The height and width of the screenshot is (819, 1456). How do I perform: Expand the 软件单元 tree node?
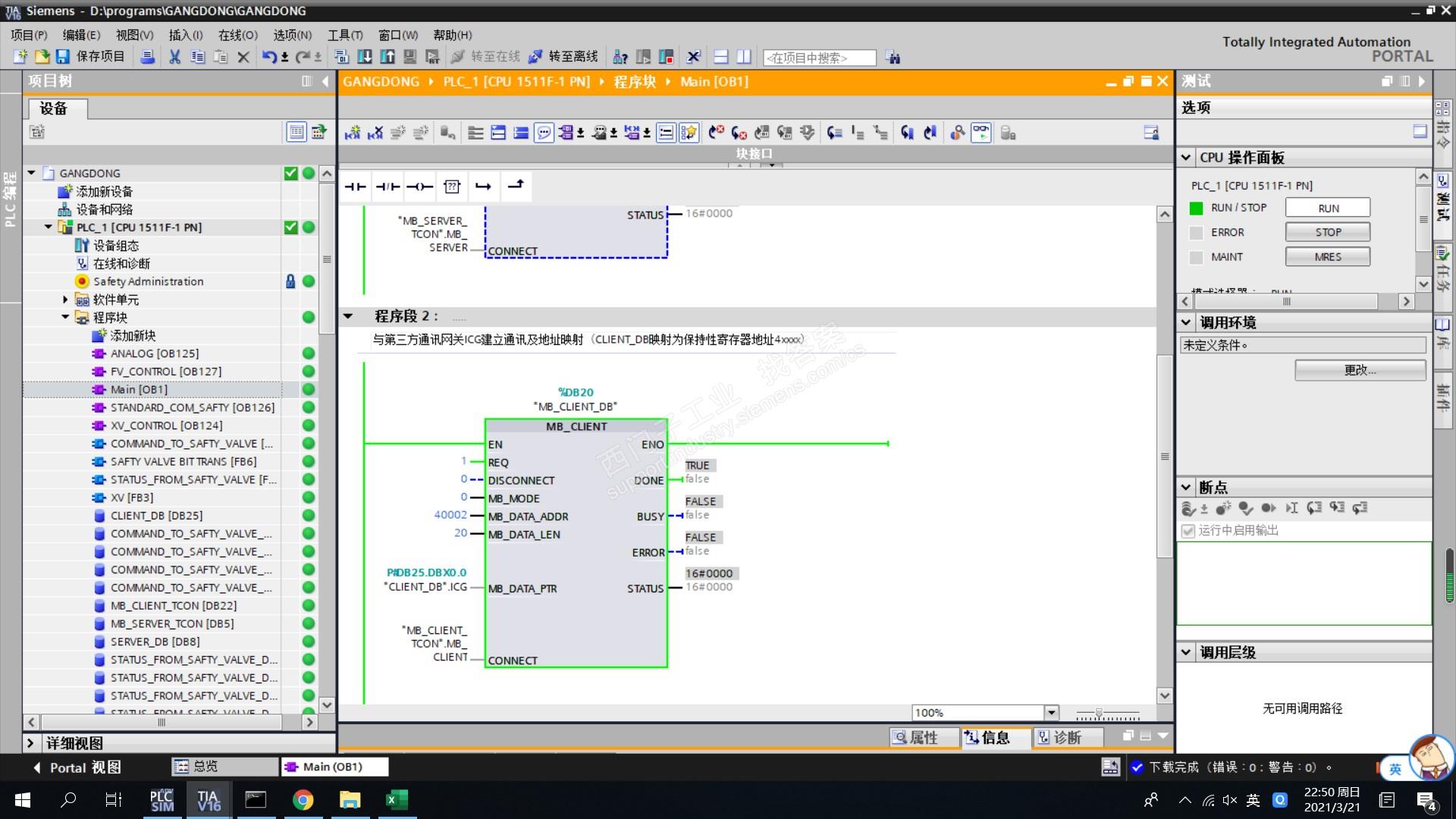tap(65, 300)
